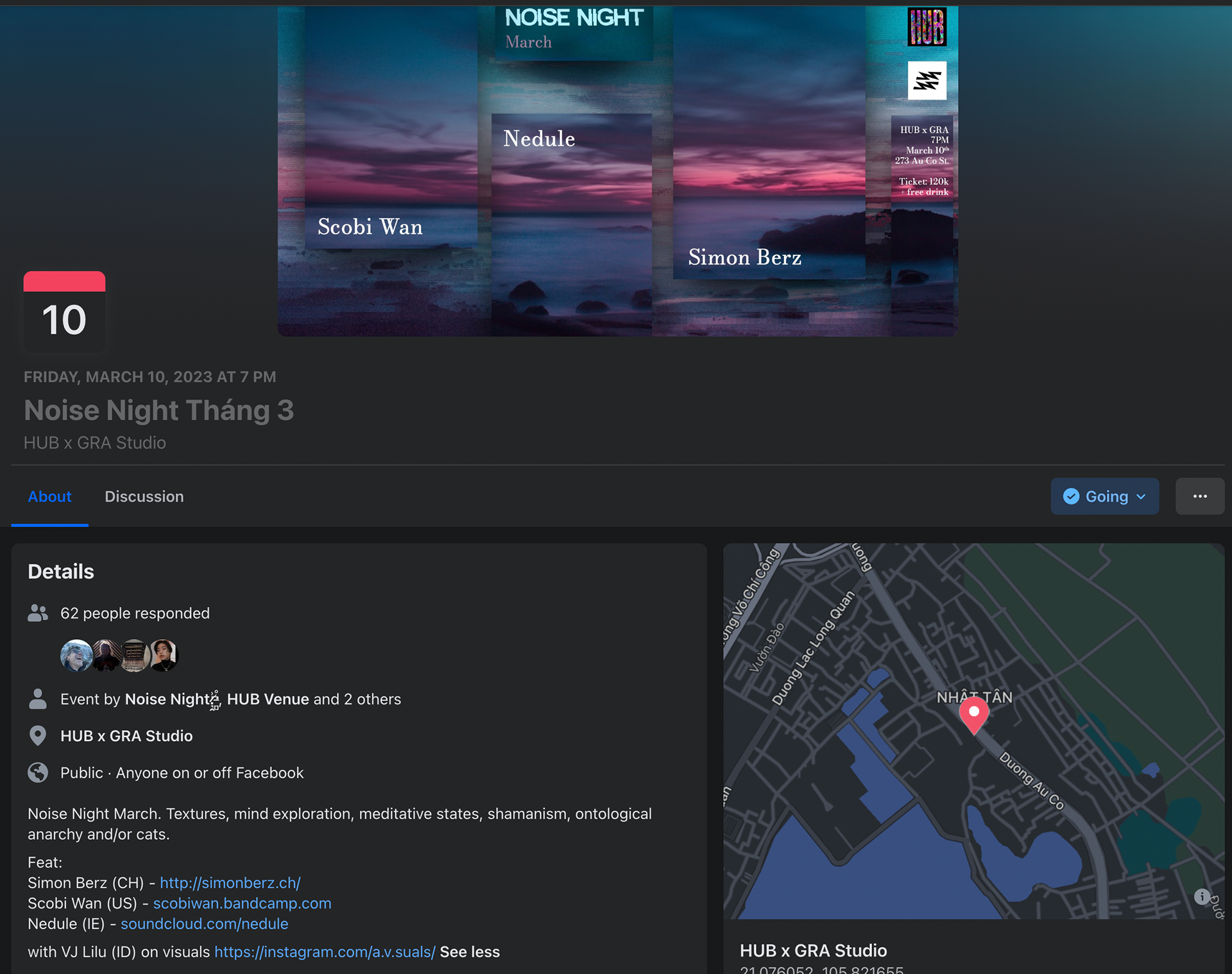Click the coordinates text under map
1232x974 pixels.
click(x=822, y=969)
